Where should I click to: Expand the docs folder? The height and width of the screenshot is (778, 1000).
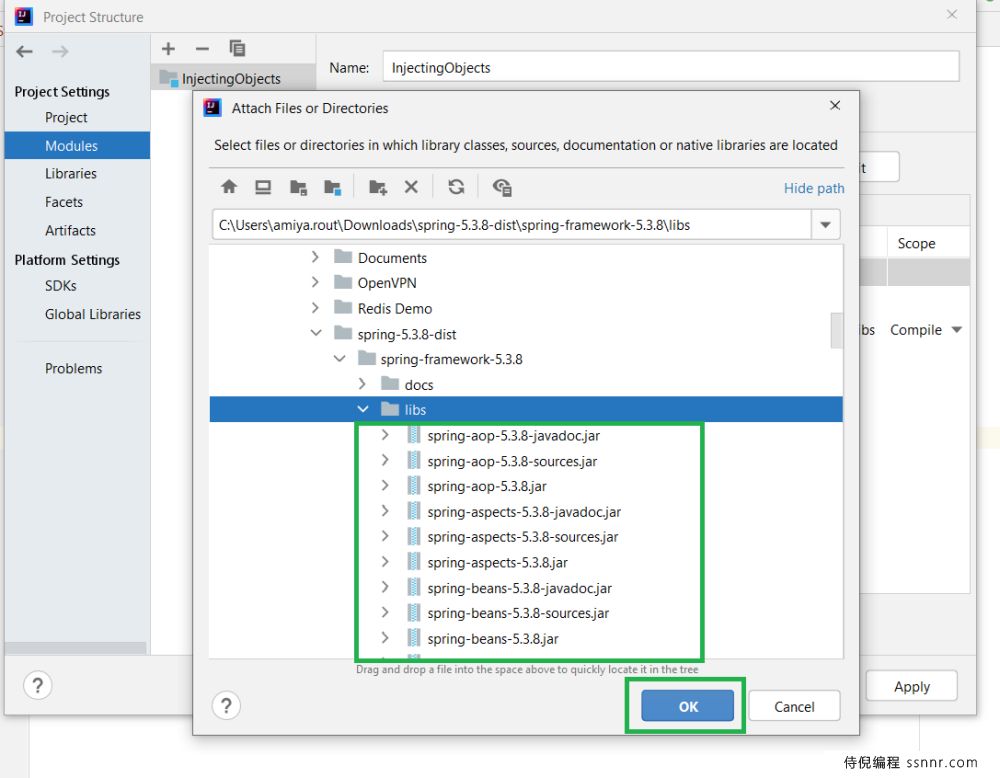click(362, 384)
